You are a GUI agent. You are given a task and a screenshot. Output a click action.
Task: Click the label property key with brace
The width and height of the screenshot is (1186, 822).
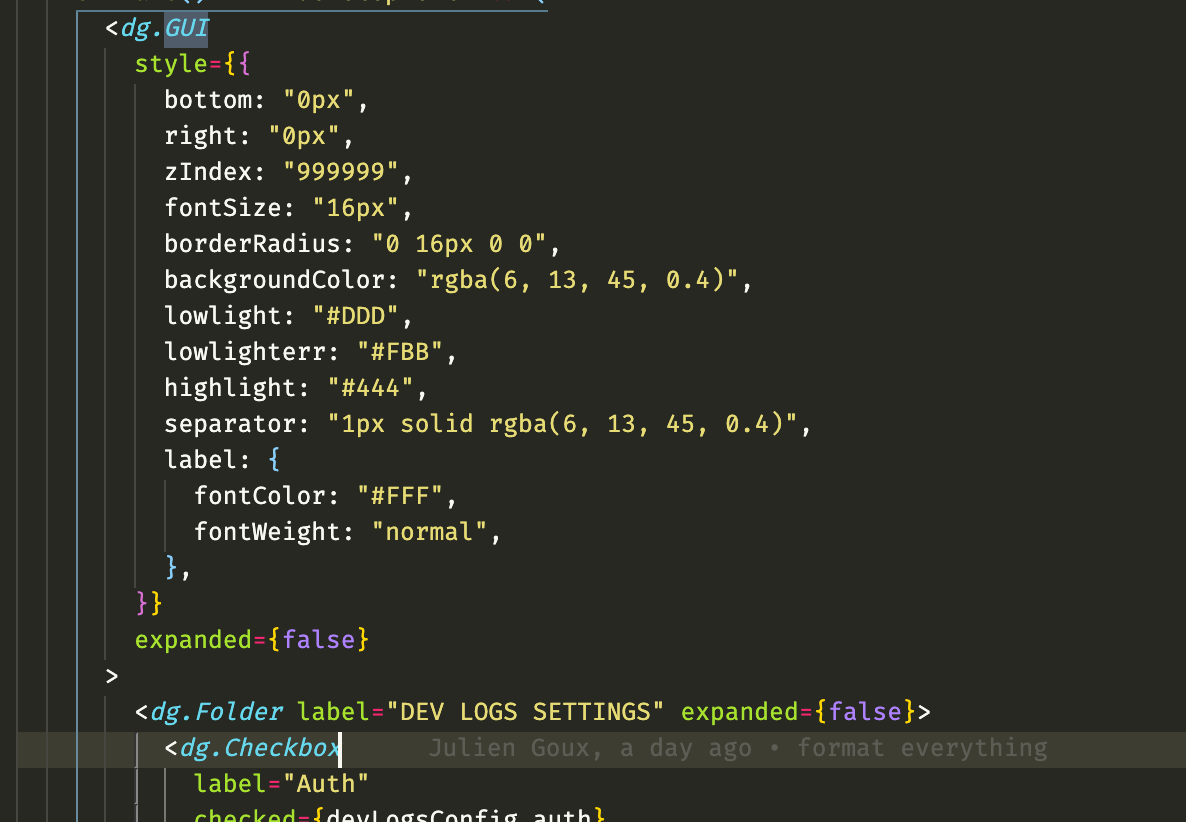point(222,460)
